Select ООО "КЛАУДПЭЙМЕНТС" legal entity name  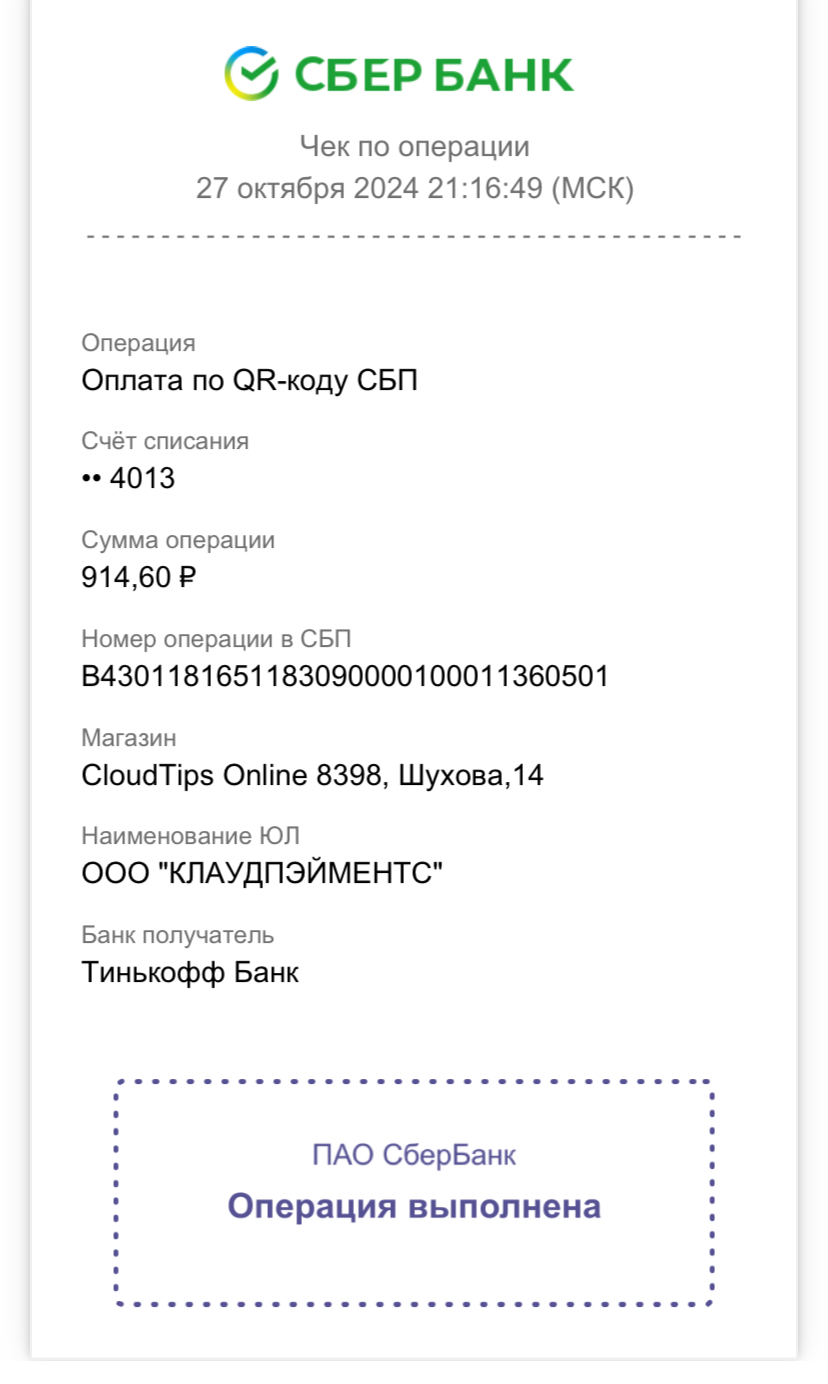[262, 874]
